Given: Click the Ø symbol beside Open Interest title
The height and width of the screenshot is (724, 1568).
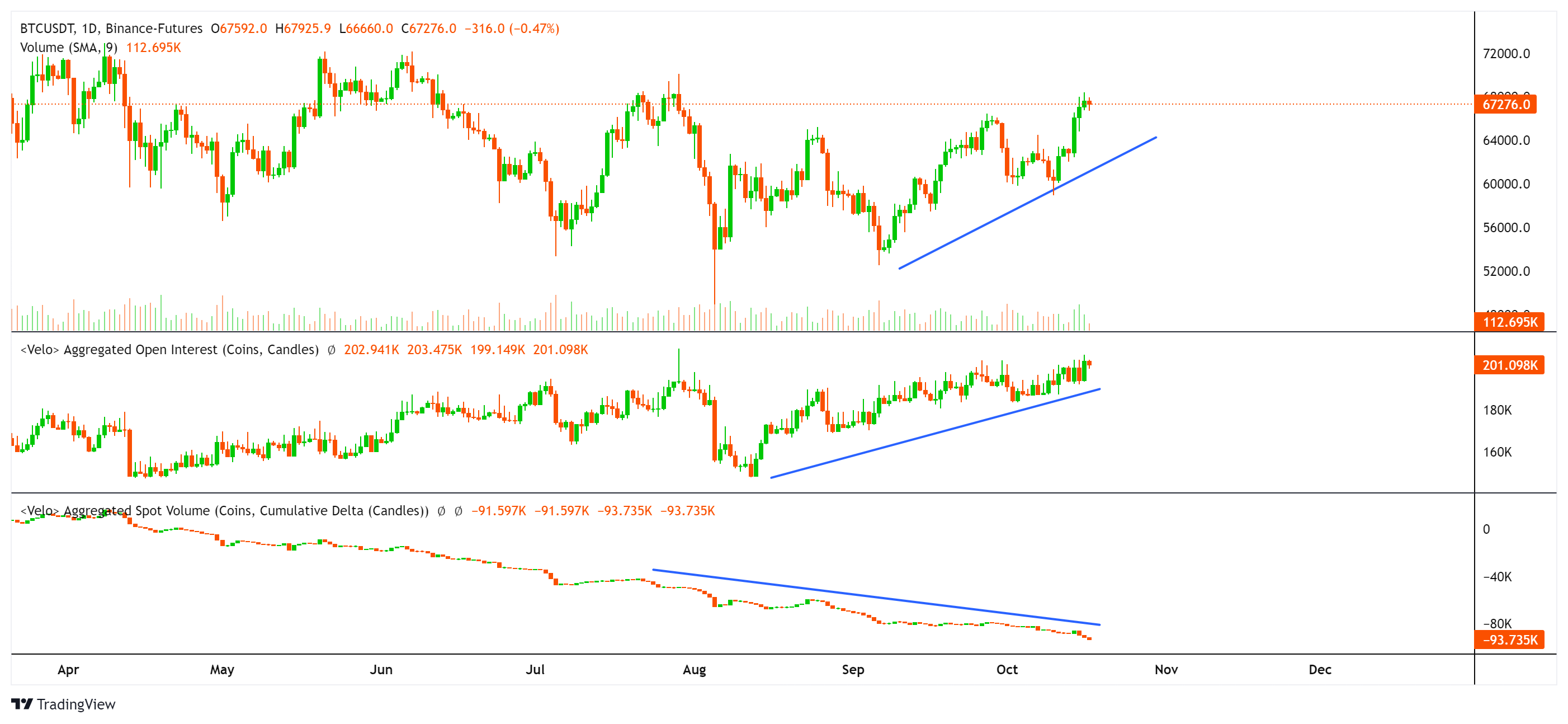Looking at the screenshot, I should [x=332, y=350].
